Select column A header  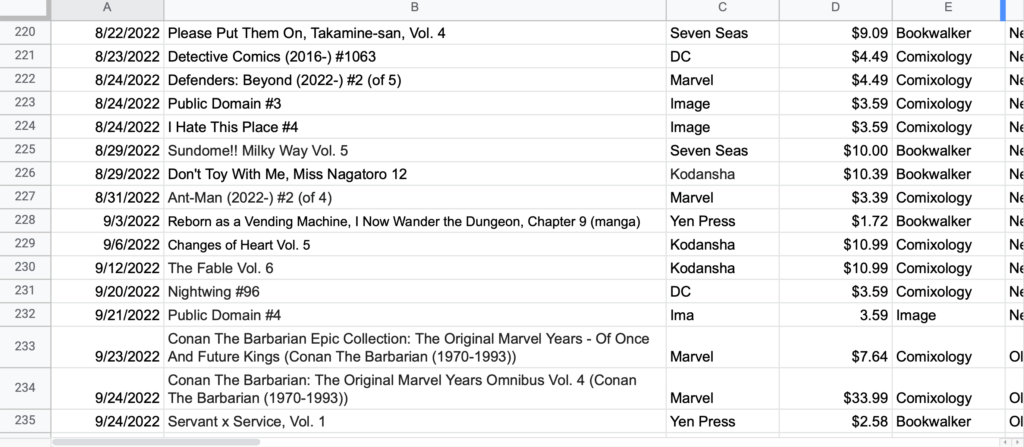[107, 9]
